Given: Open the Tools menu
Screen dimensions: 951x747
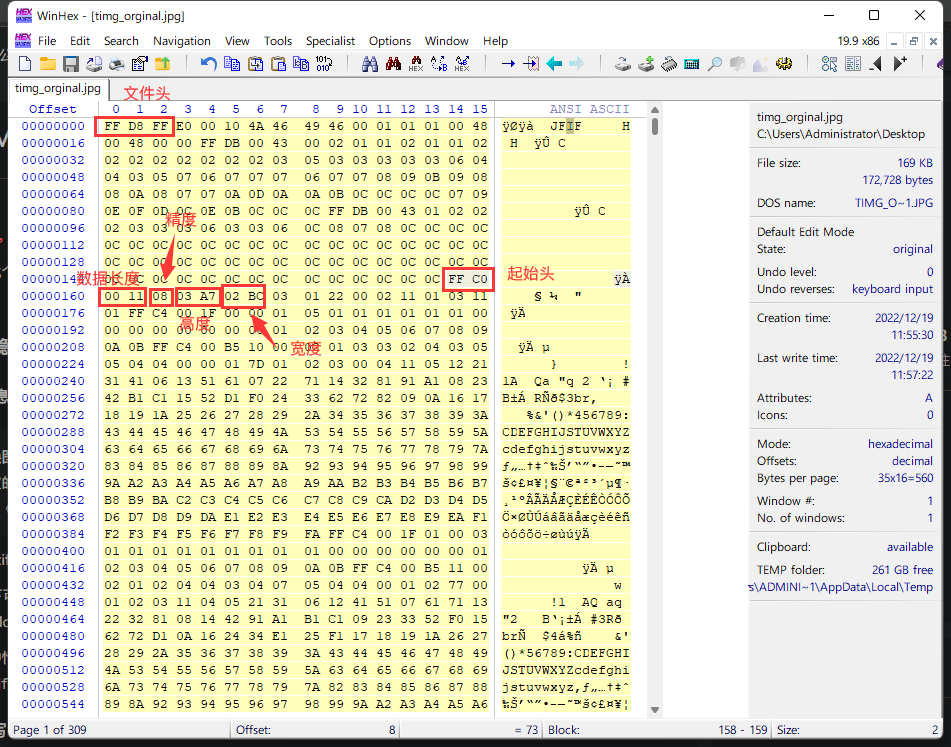Looking at the screenshot, I should pyautogui.click(x=278, y=41).
